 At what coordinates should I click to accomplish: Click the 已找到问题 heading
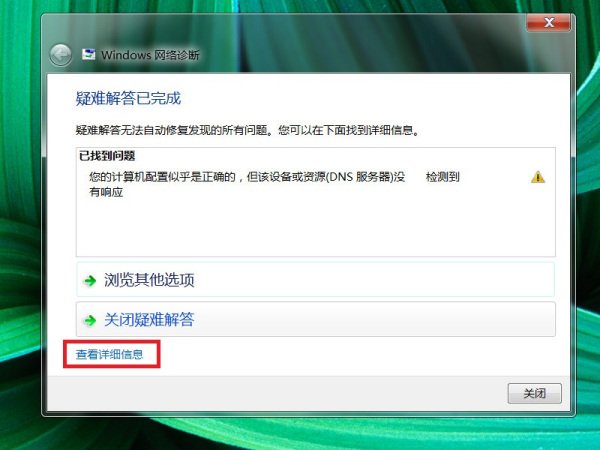(x=107, y=156)
